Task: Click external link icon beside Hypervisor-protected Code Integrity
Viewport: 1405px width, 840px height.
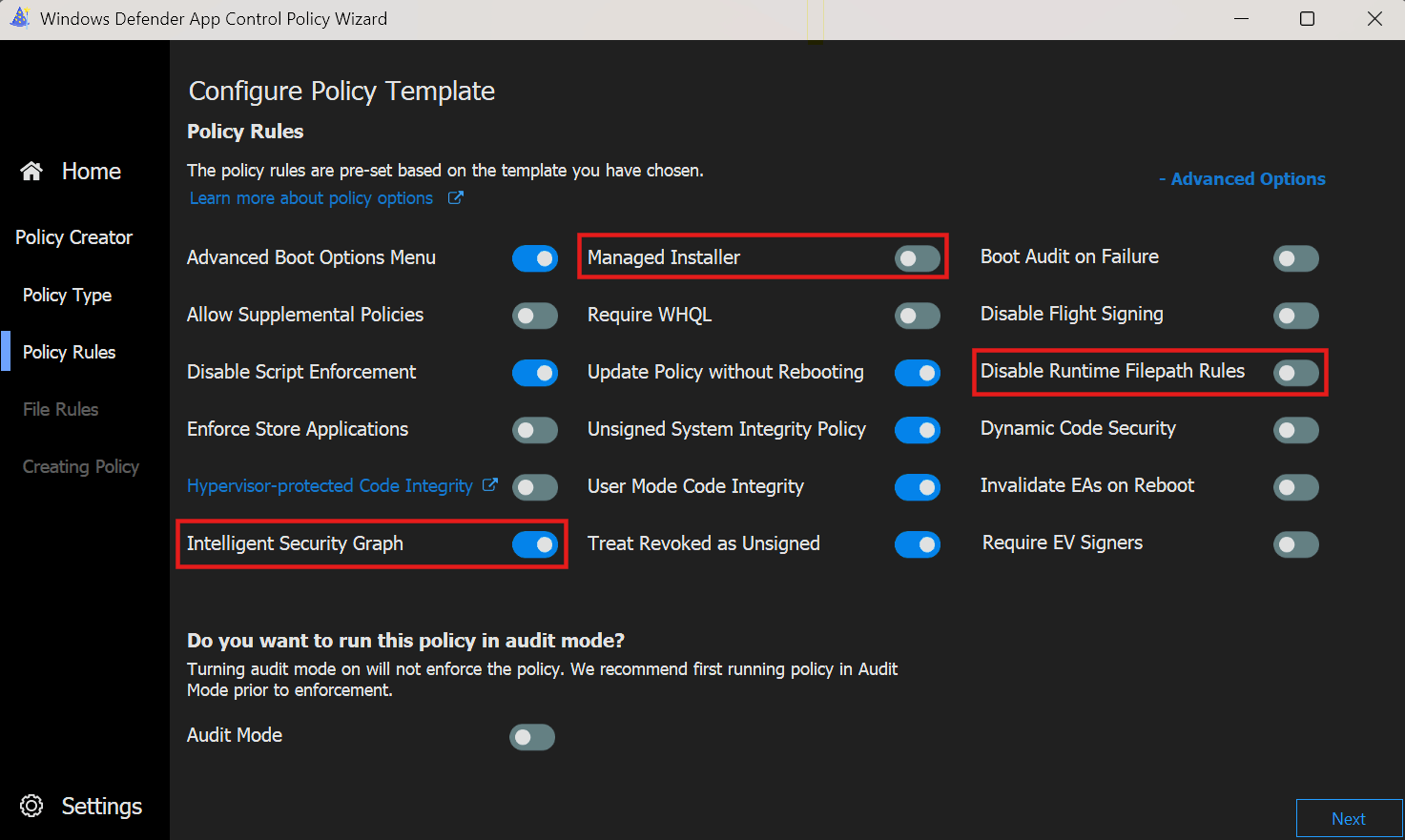Action: [x=489, y=485]
